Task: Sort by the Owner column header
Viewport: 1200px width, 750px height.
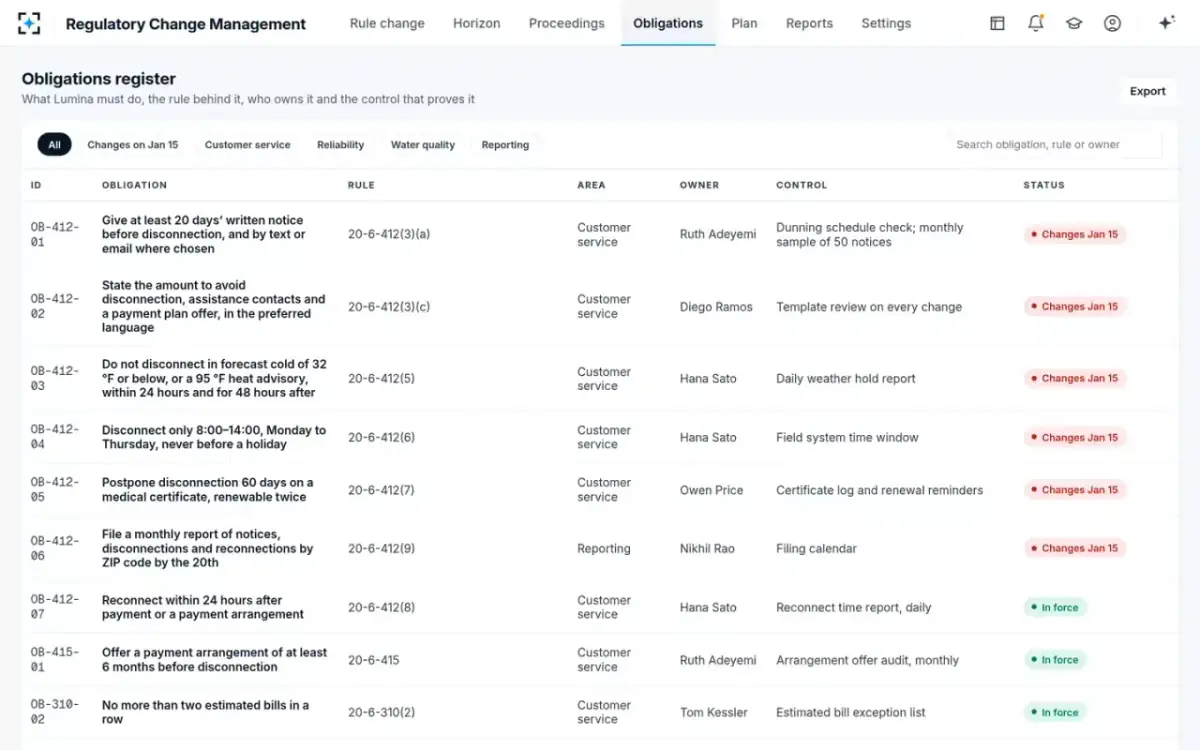Action: click(x=699, y=185)
